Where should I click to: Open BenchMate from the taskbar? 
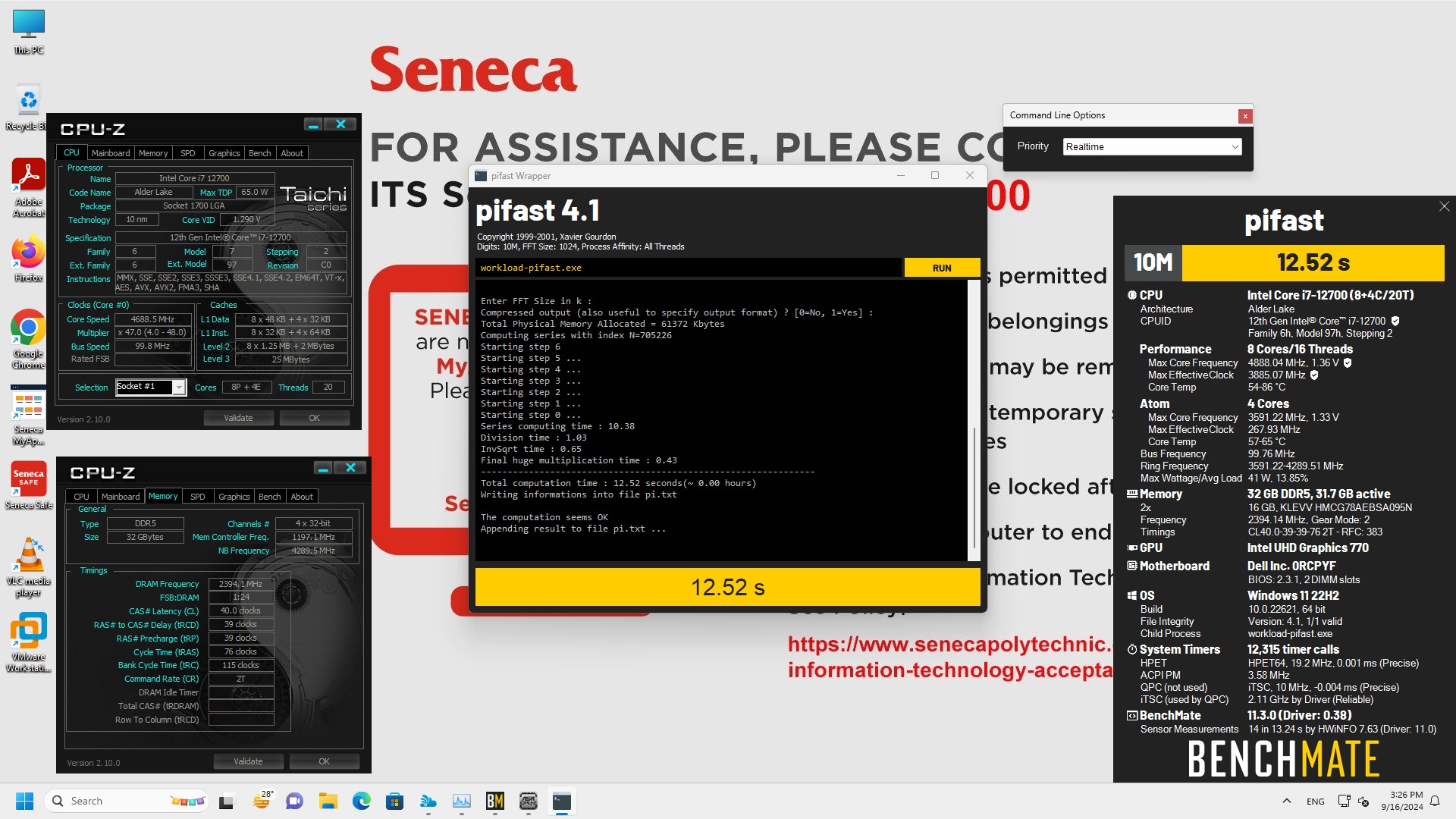click(495, 801)
